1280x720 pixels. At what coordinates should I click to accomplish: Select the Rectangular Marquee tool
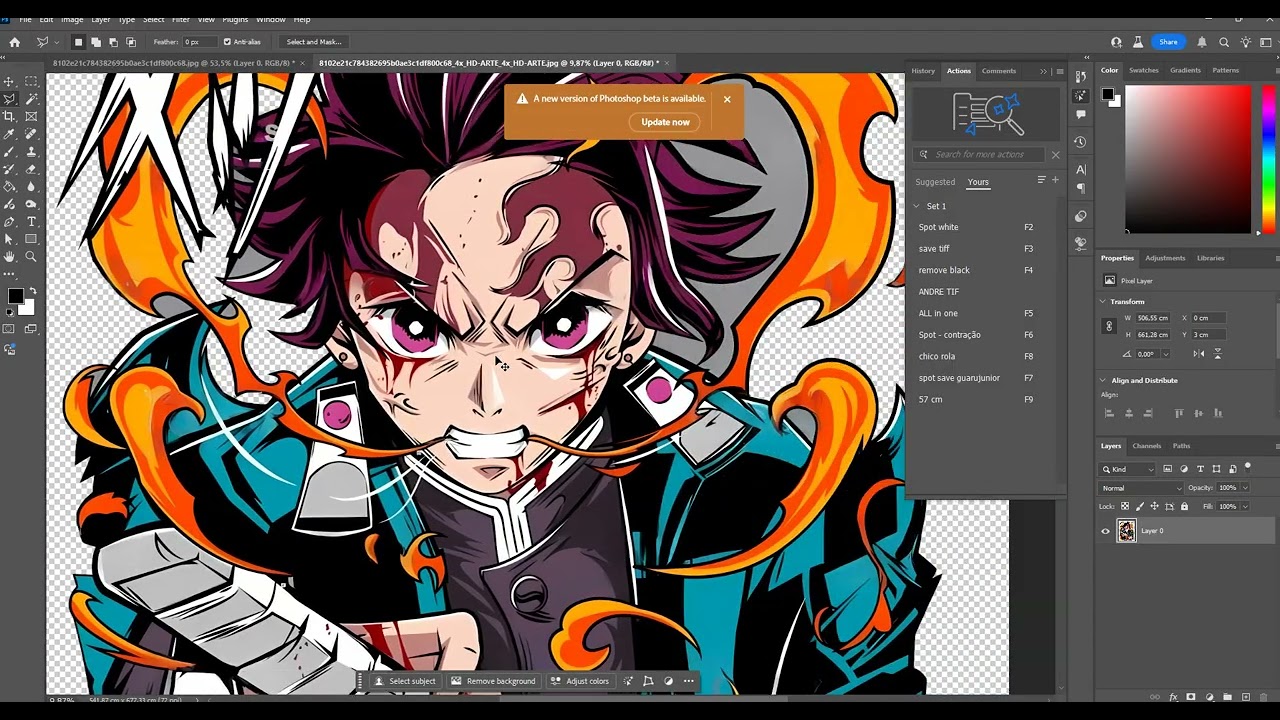[31, 81]
